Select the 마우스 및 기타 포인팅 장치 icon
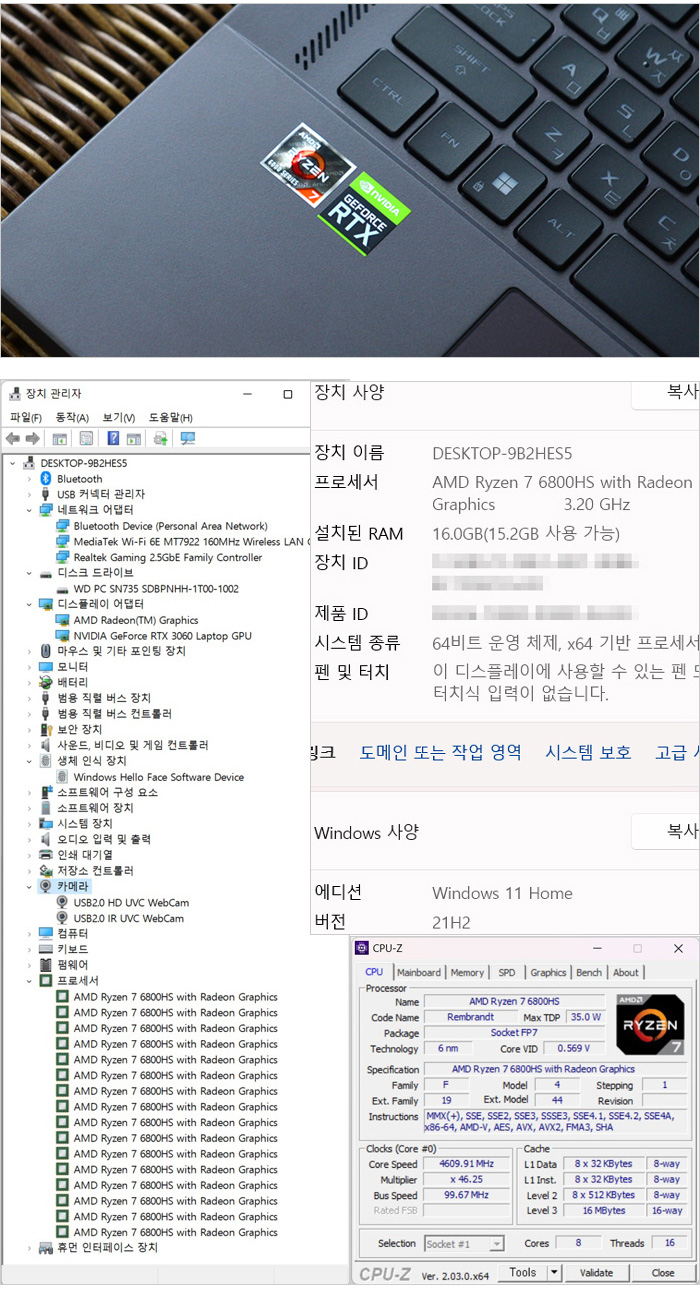 (x=45, y=651)
